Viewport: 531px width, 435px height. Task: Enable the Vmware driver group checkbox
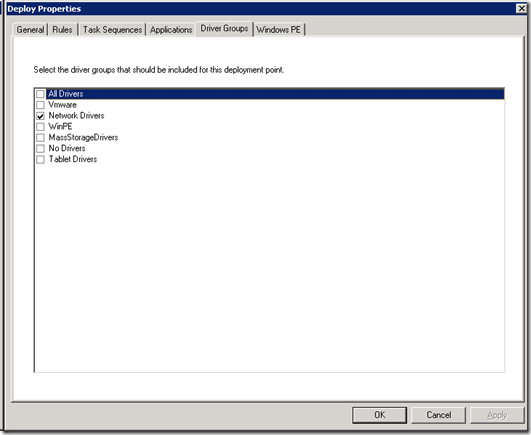click(x=40, y=105)
